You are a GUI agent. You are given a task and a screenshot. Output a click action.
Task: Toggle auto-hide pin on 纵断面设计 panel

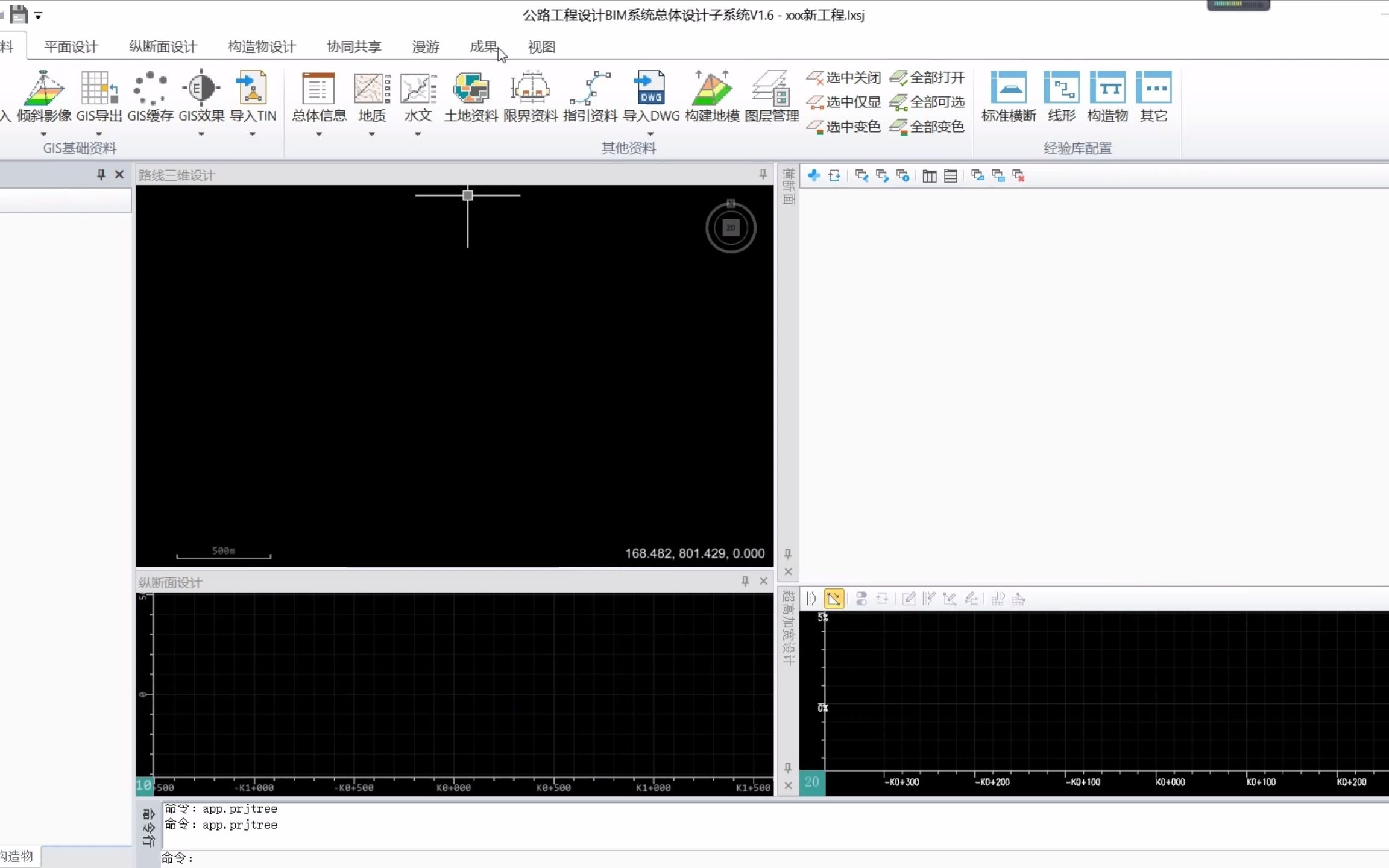tap(745, 581)
